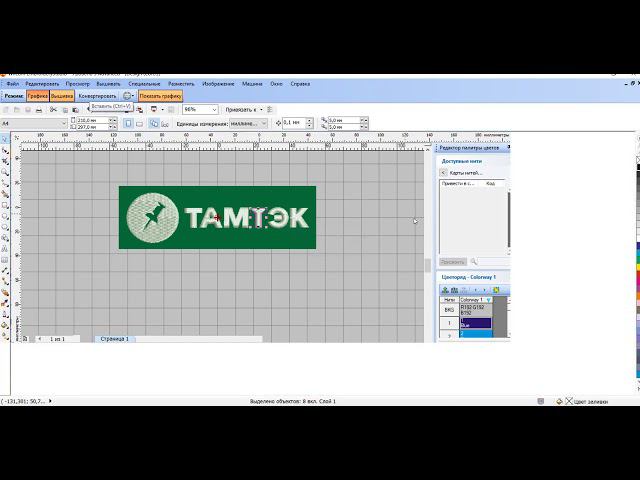The image size is (640, 480).
Task: Select the Rectangle tool
Action: 5,205
